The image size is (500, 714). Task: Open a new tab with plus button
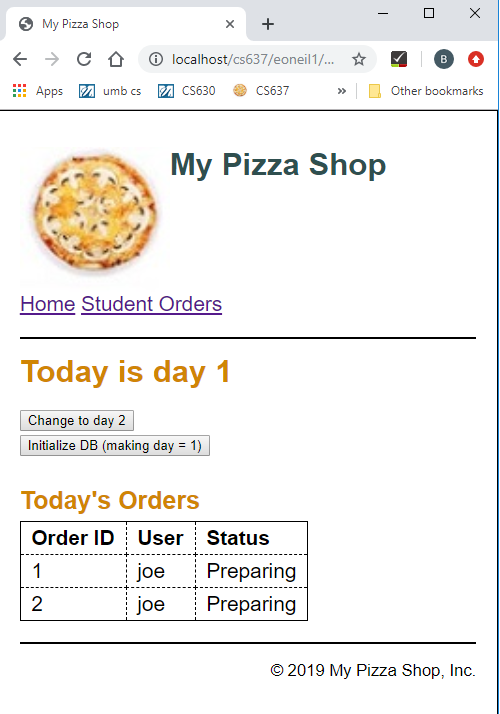click(268, 24)
